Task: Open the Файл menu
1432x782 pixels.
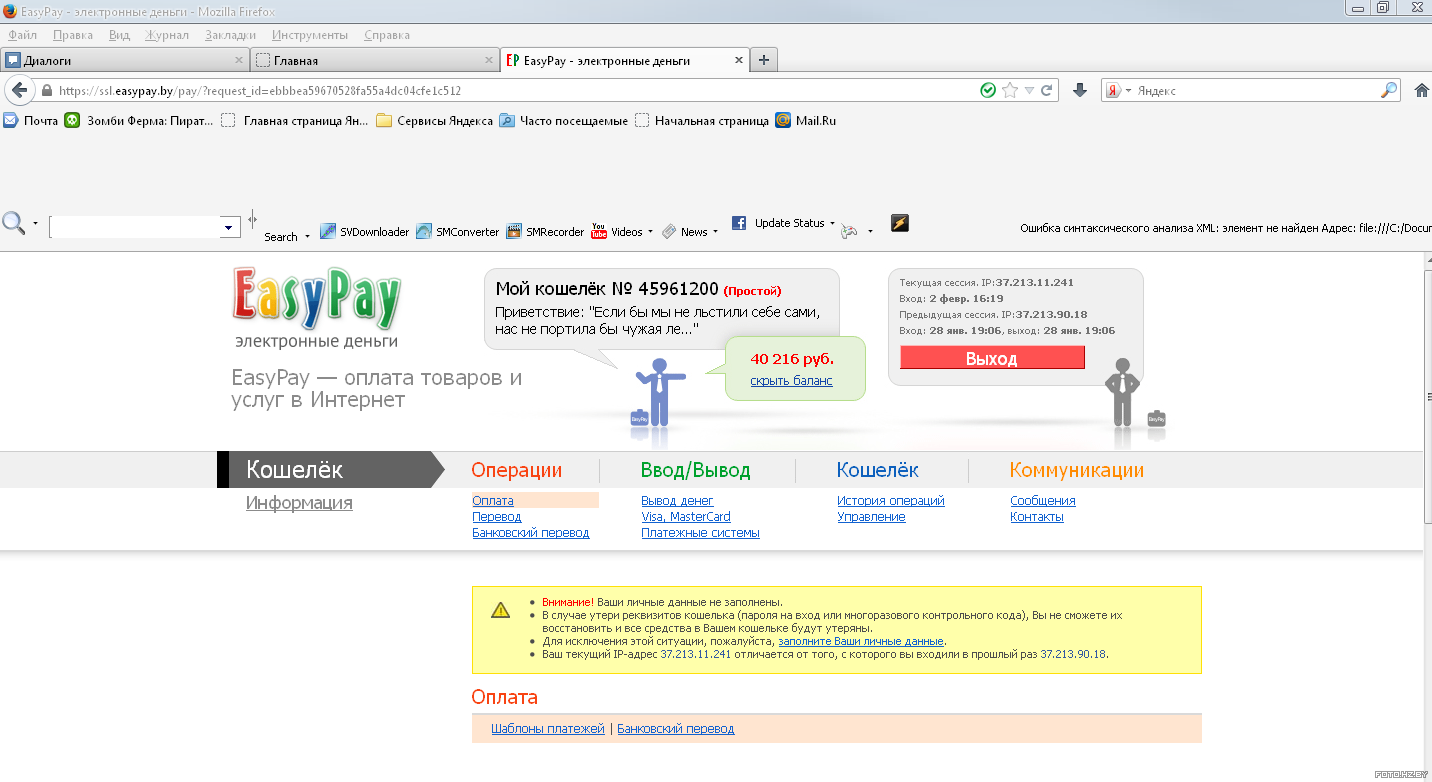Action: (x=22, y=35)
